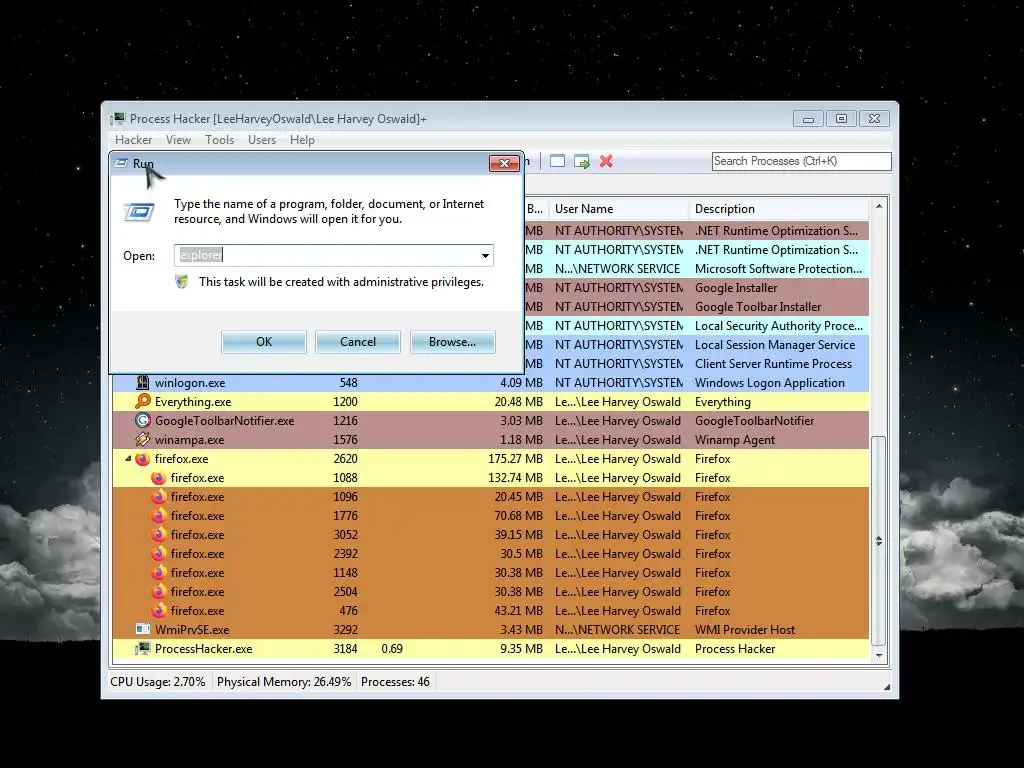This screenshot has width=1024, height=768.
Task: Click the red X Find Window and Kill icon
Action: point(606,161)
